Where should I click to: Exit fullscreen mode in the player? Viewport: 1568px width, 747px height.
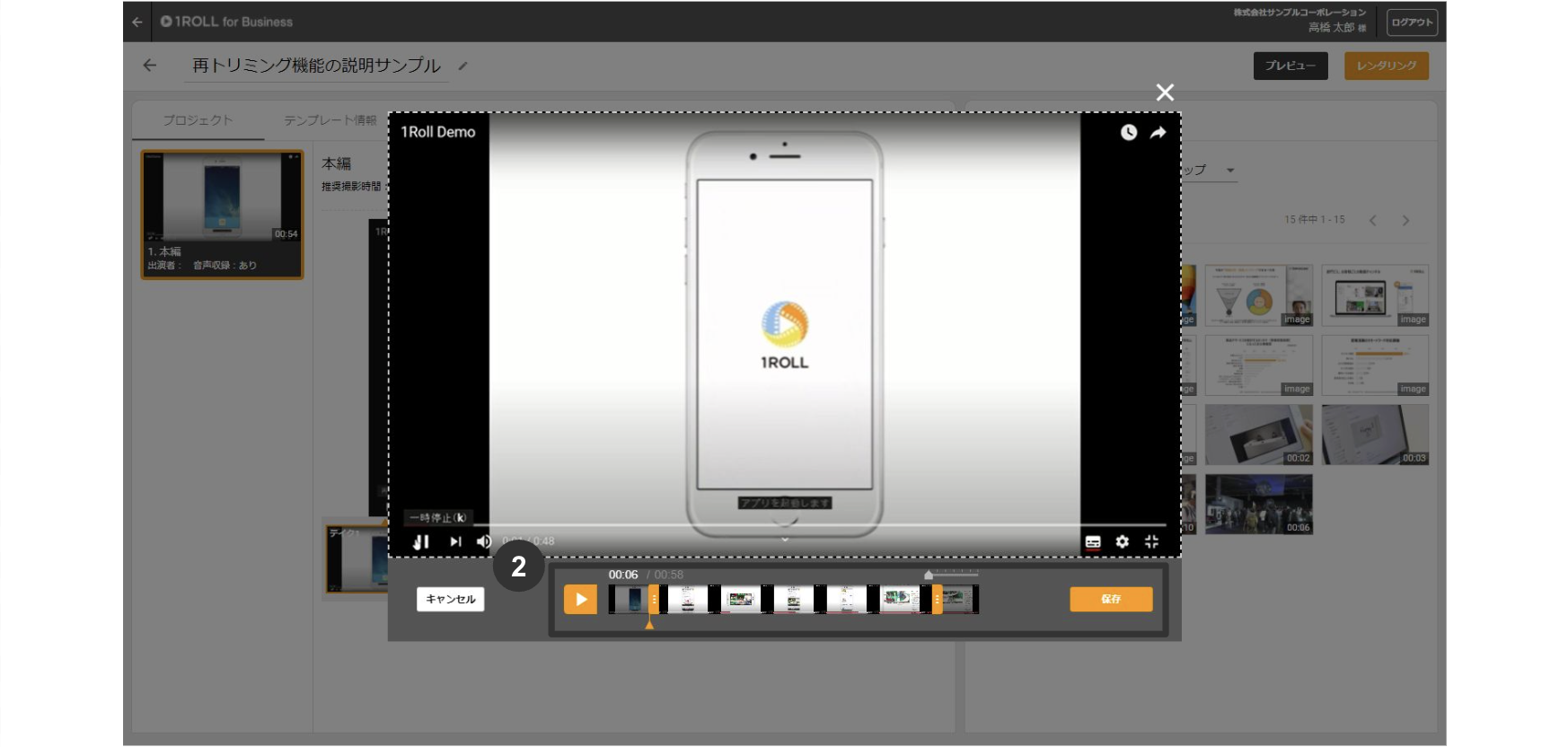point(1151,541)
